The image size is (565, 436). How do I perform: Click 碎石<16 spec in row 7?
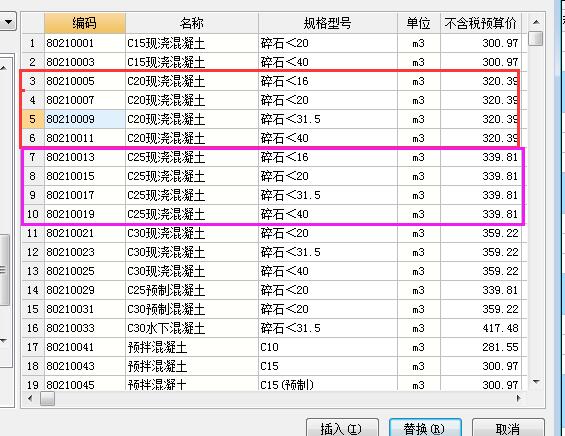328,157
